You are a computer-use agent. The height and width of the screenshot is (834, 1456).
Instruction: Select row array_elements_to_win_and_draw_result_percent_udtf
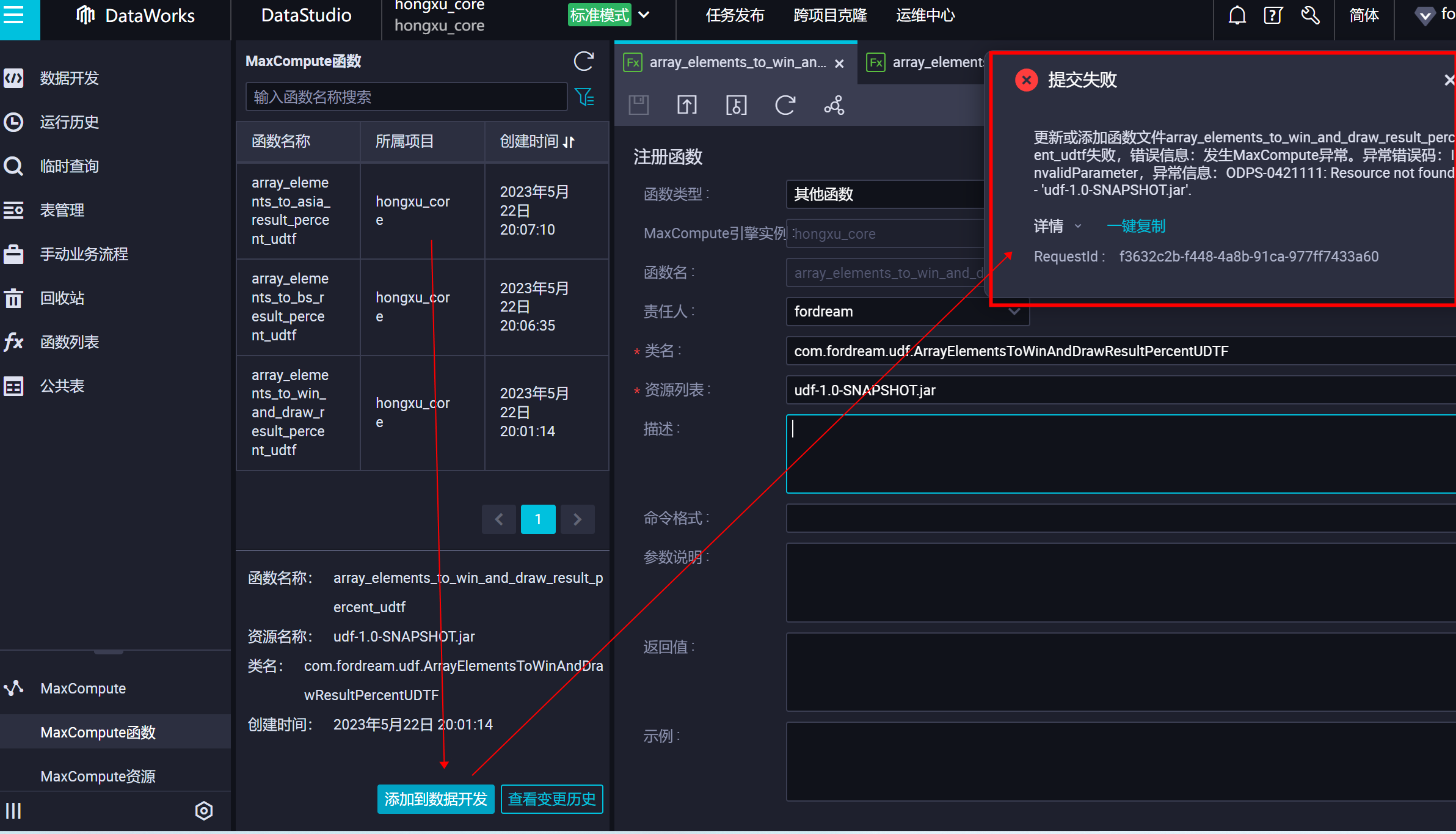(x=423, y=412)
